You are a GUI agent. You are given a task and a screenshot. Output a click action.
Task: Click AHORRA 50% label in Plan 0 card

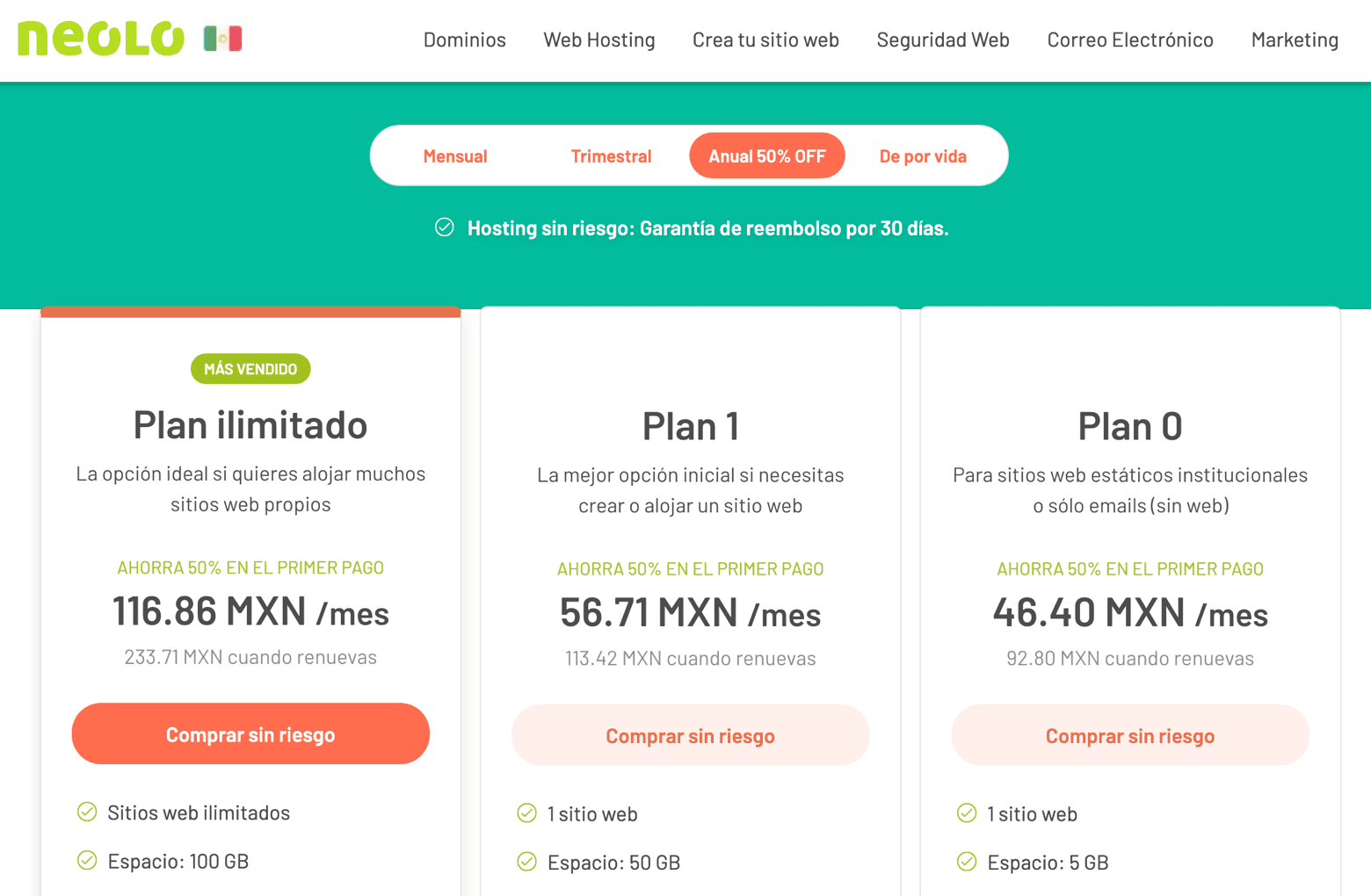(1130, 569)
